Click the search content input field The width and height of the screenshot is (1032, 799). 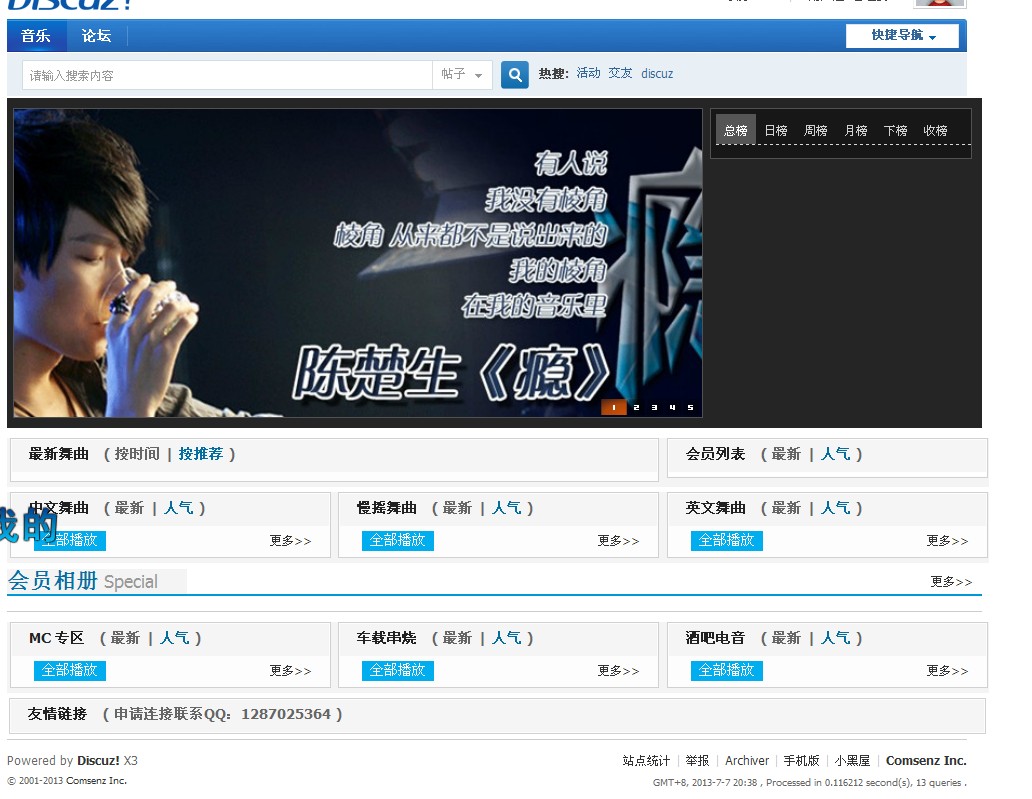tap(227, 75)
